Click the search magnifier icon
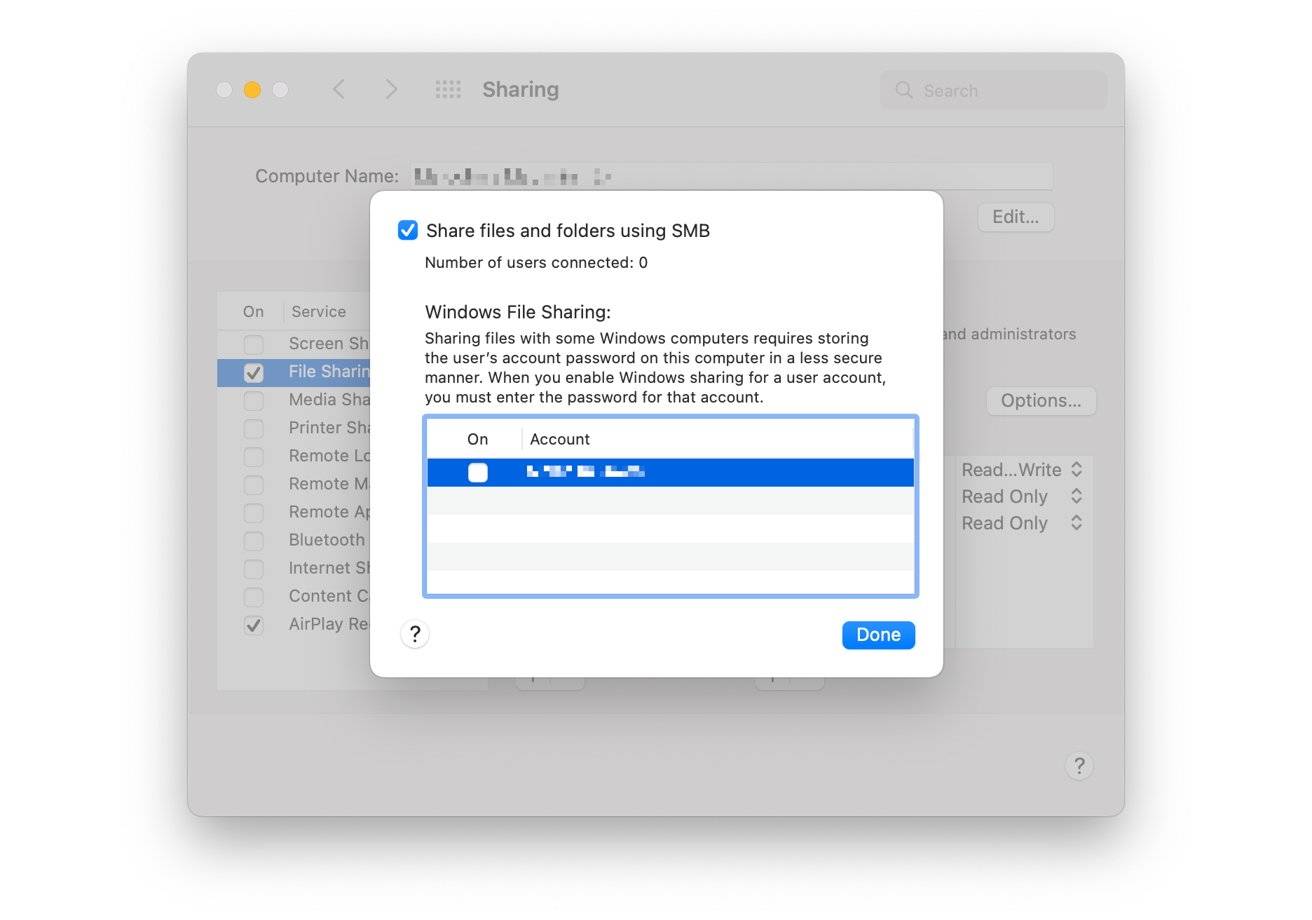This screenshot has height=920, width=1312. coord(904,90)
